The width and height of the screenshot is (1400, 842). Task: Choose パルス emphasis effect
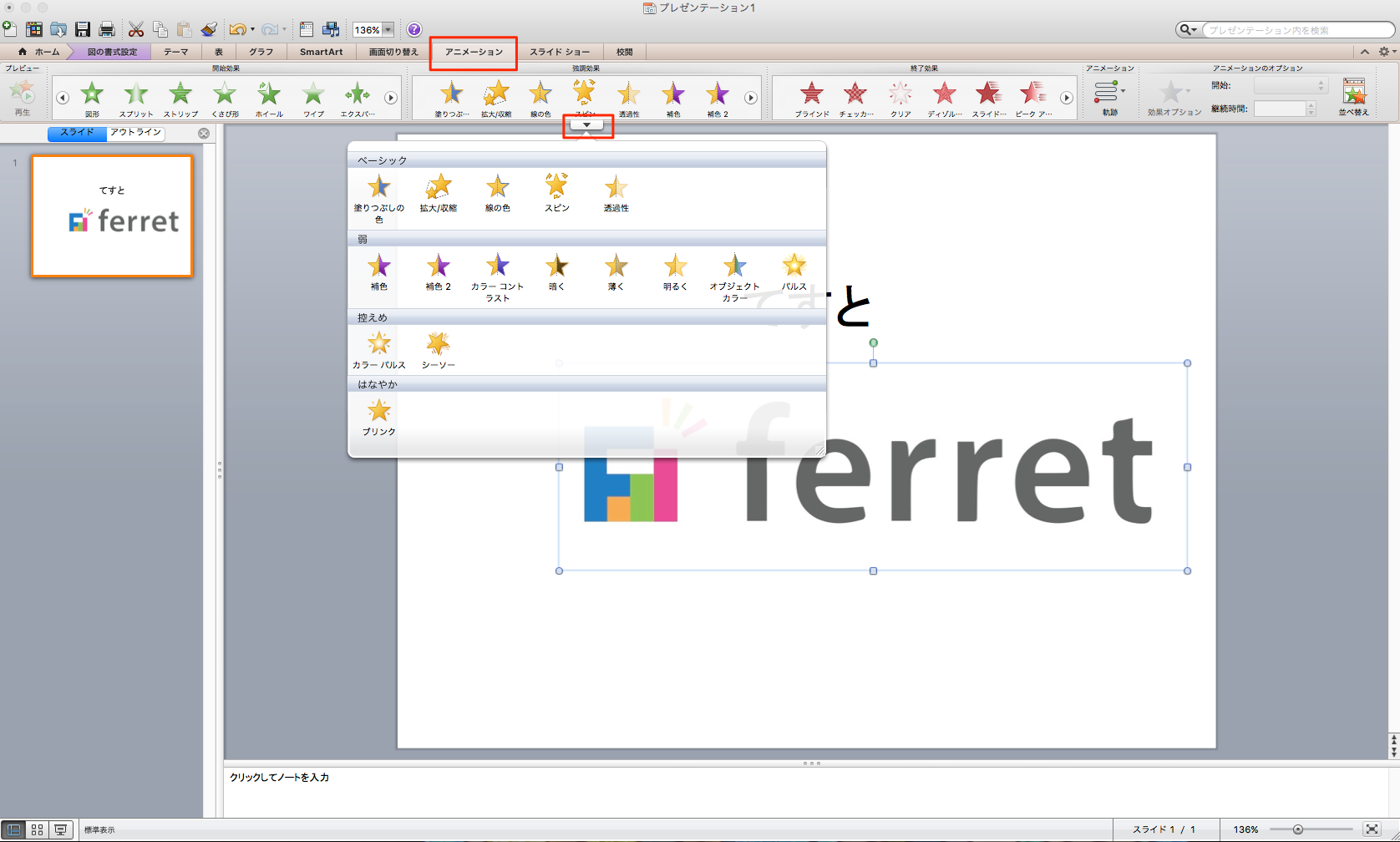pos(794,271)
